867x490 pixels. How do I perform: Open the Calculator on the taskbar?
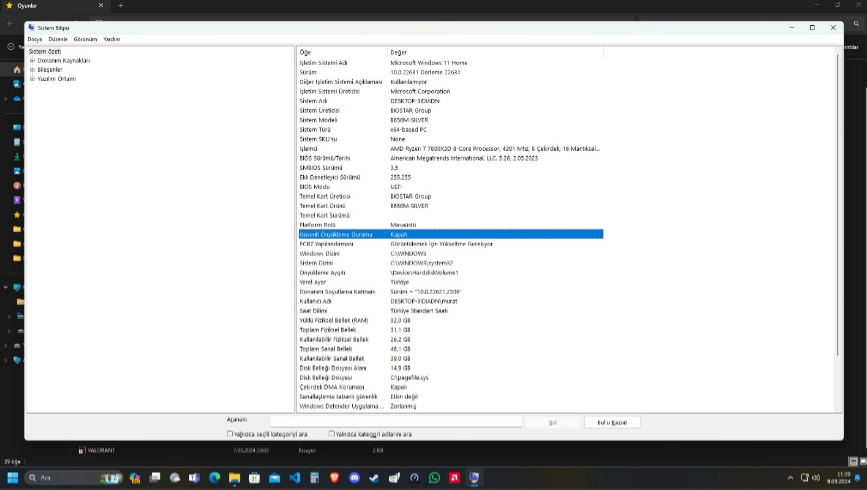314,477
